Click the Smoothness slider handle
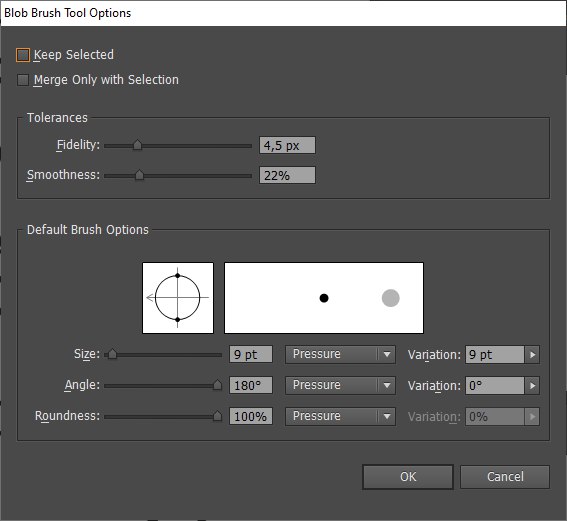 pyautogui.click(x=139, y=175)
